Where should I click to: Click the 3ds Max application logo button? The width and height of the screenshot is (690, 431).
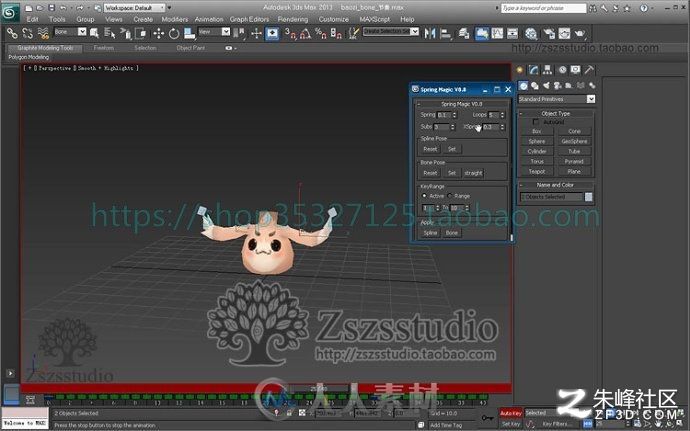click(x=10, y=12)
